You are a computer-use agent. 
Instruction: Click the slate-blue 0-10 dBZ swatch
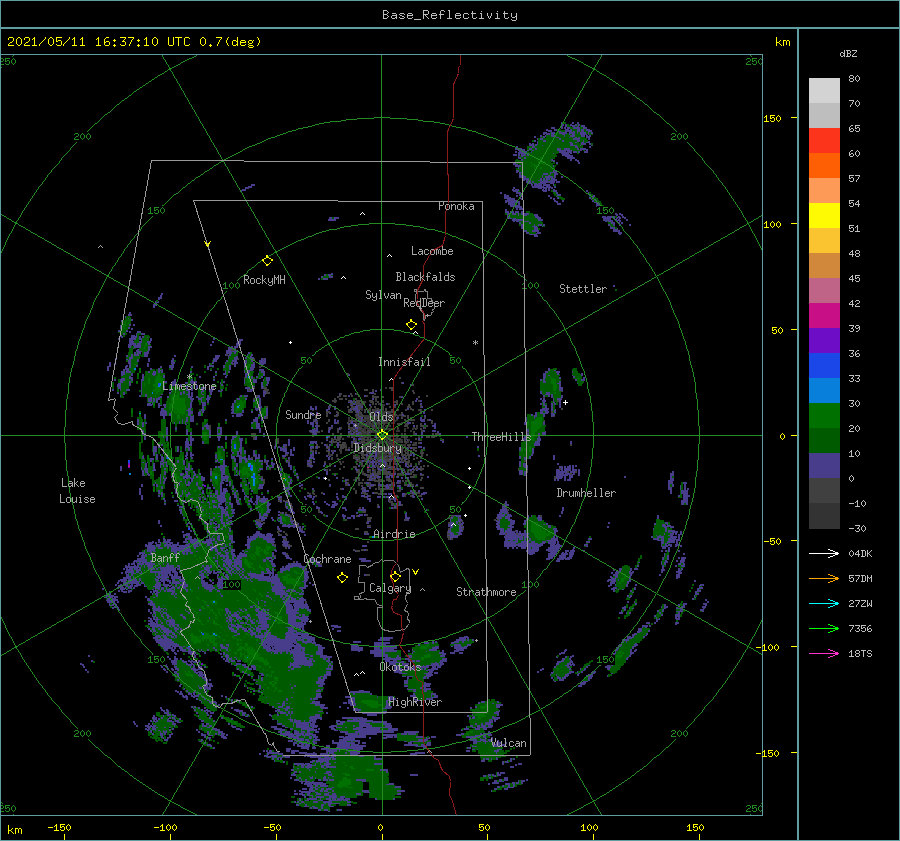824,466
